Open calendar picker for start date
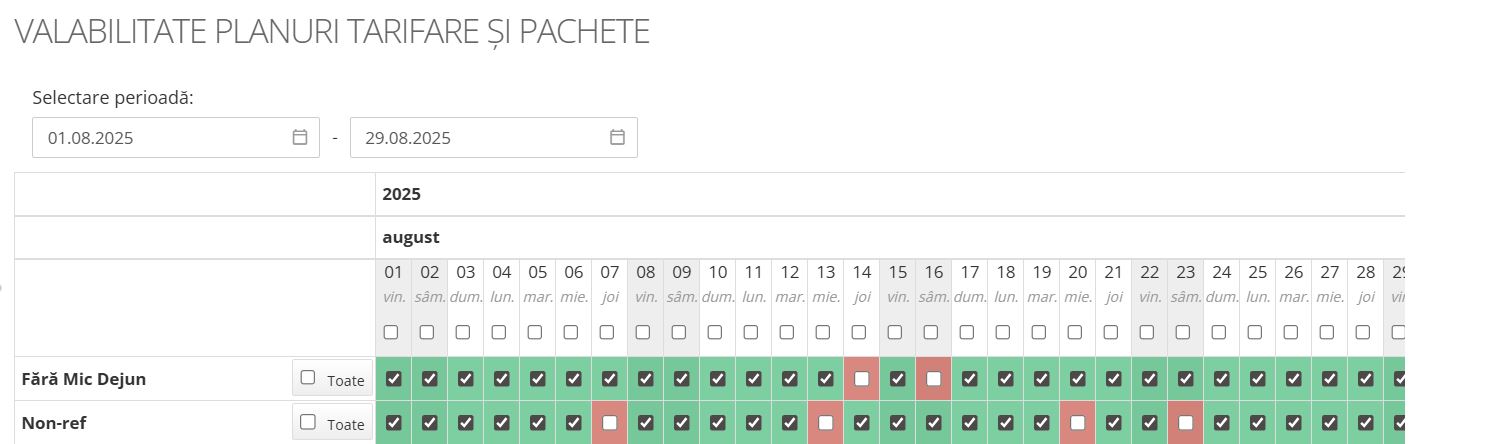Image resolution: width=1489 pixels, height=444 pixels. tap(299, 138)
